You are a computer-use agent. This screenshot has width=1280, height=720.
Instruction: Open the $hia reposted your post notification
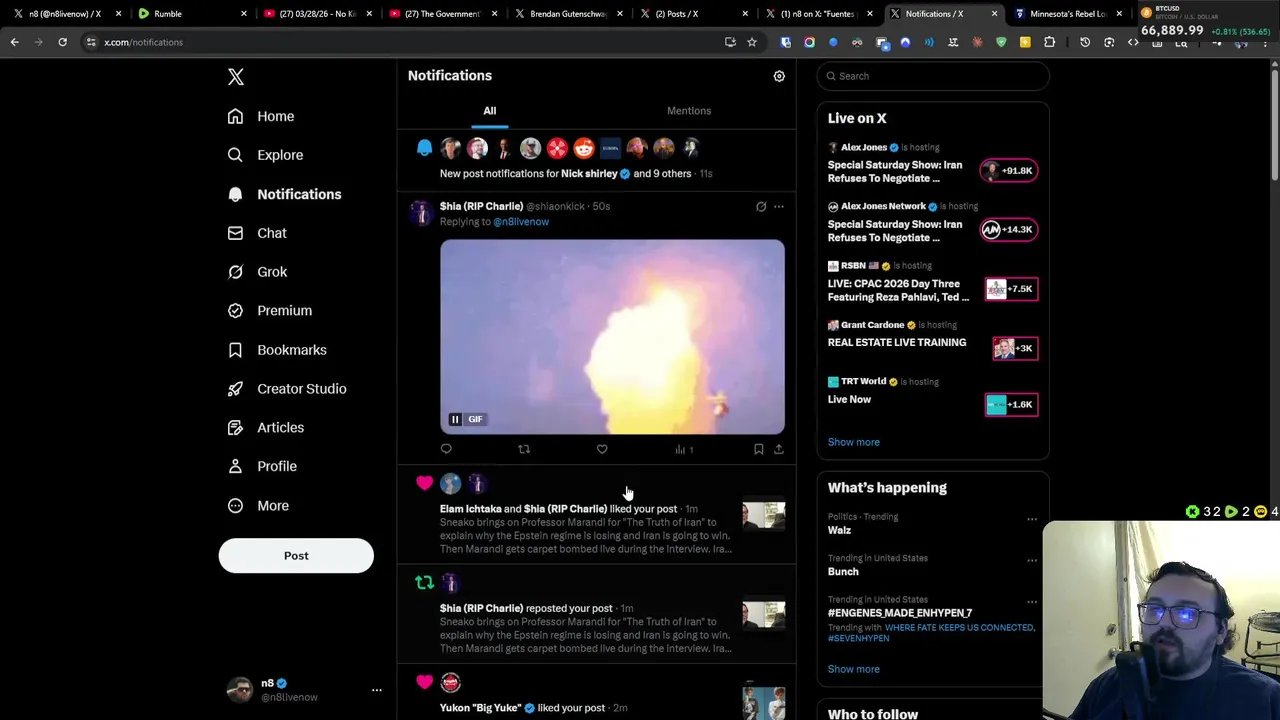coord(597,614)
